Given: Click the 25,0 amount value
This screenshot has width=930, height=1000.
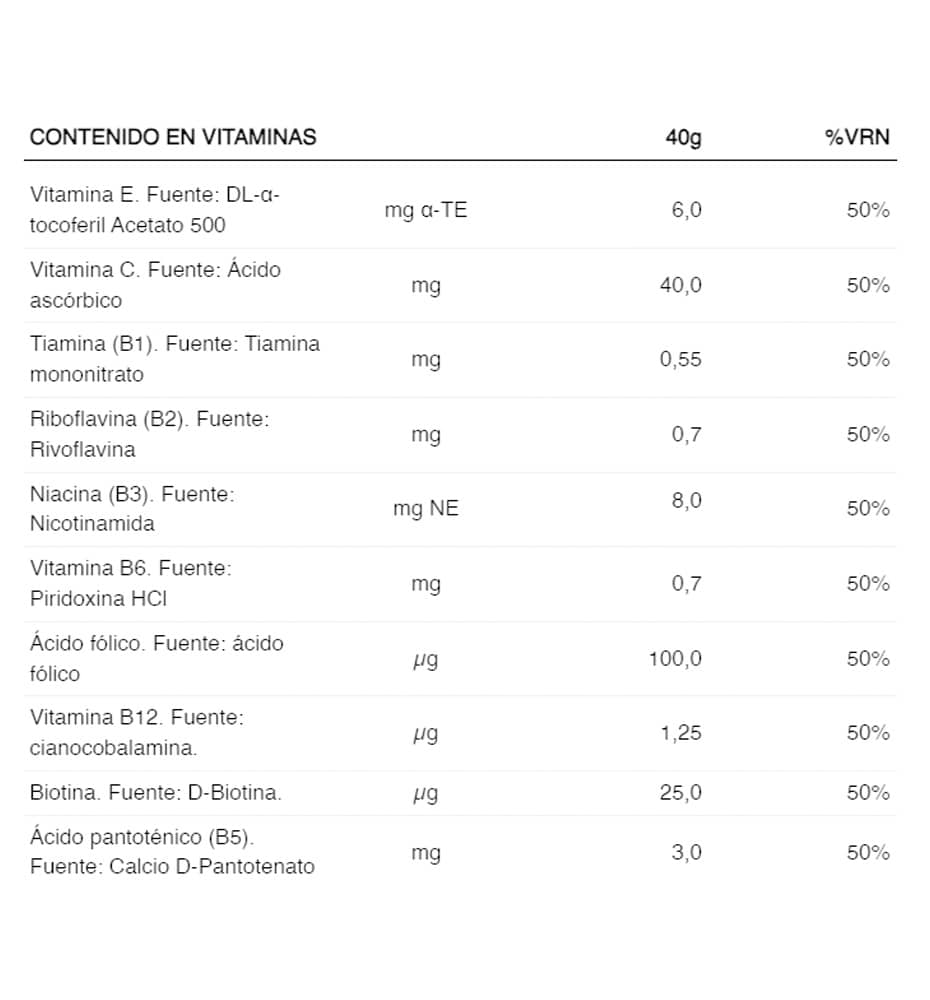Looking at the screenshot, I should pyautogui.click(x=681, y=793).
